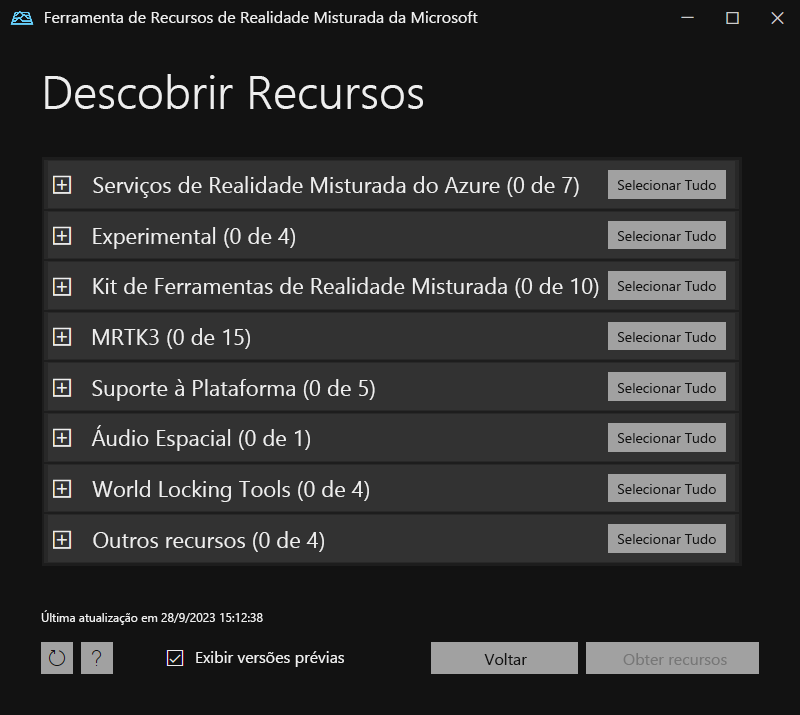Select all Áudio Espacial features
This screenshot has height=715, width=800.
tap(666, 437)
